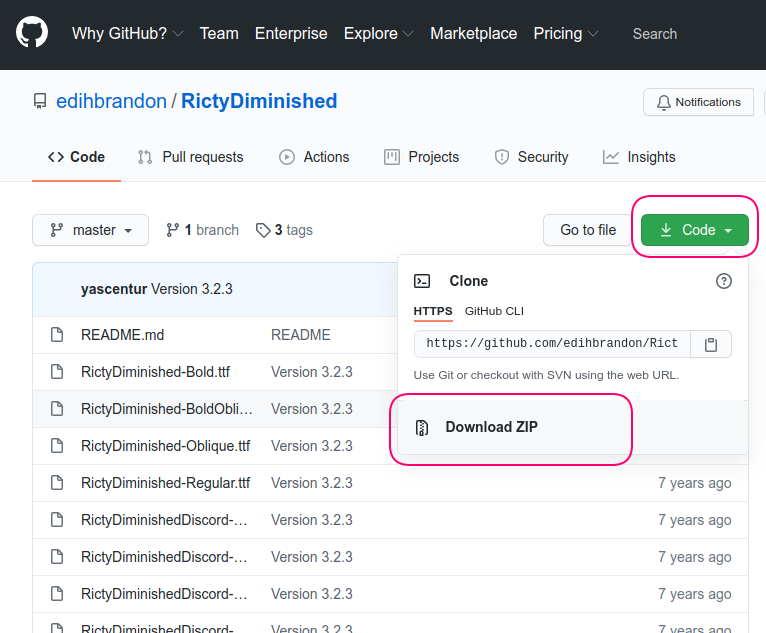Open the master branch selector dropdown
This screenshot has height=633, width=766.
90,230
